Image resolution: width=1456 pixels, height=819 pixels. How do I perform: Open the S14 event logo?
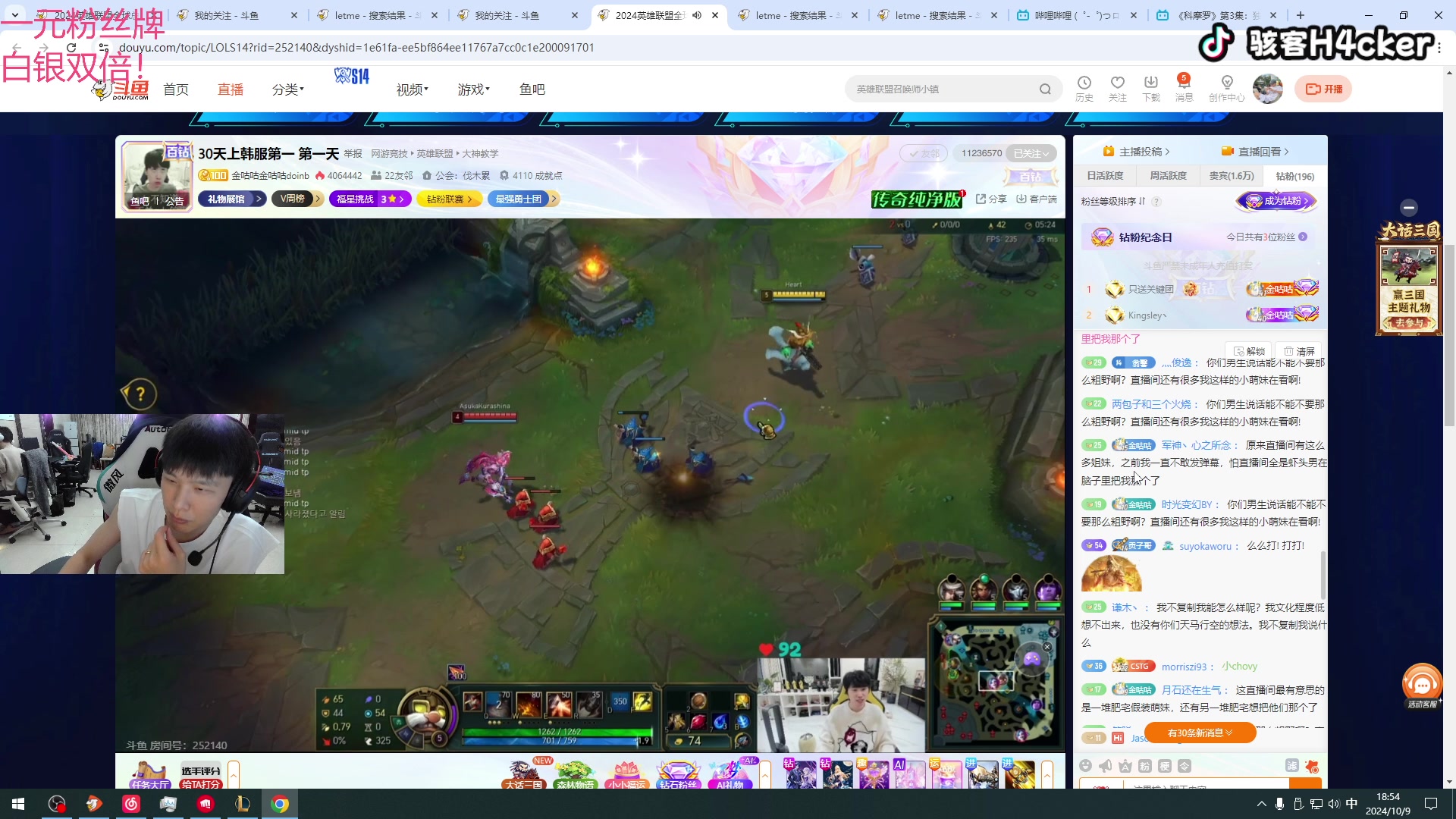point(352,76)
